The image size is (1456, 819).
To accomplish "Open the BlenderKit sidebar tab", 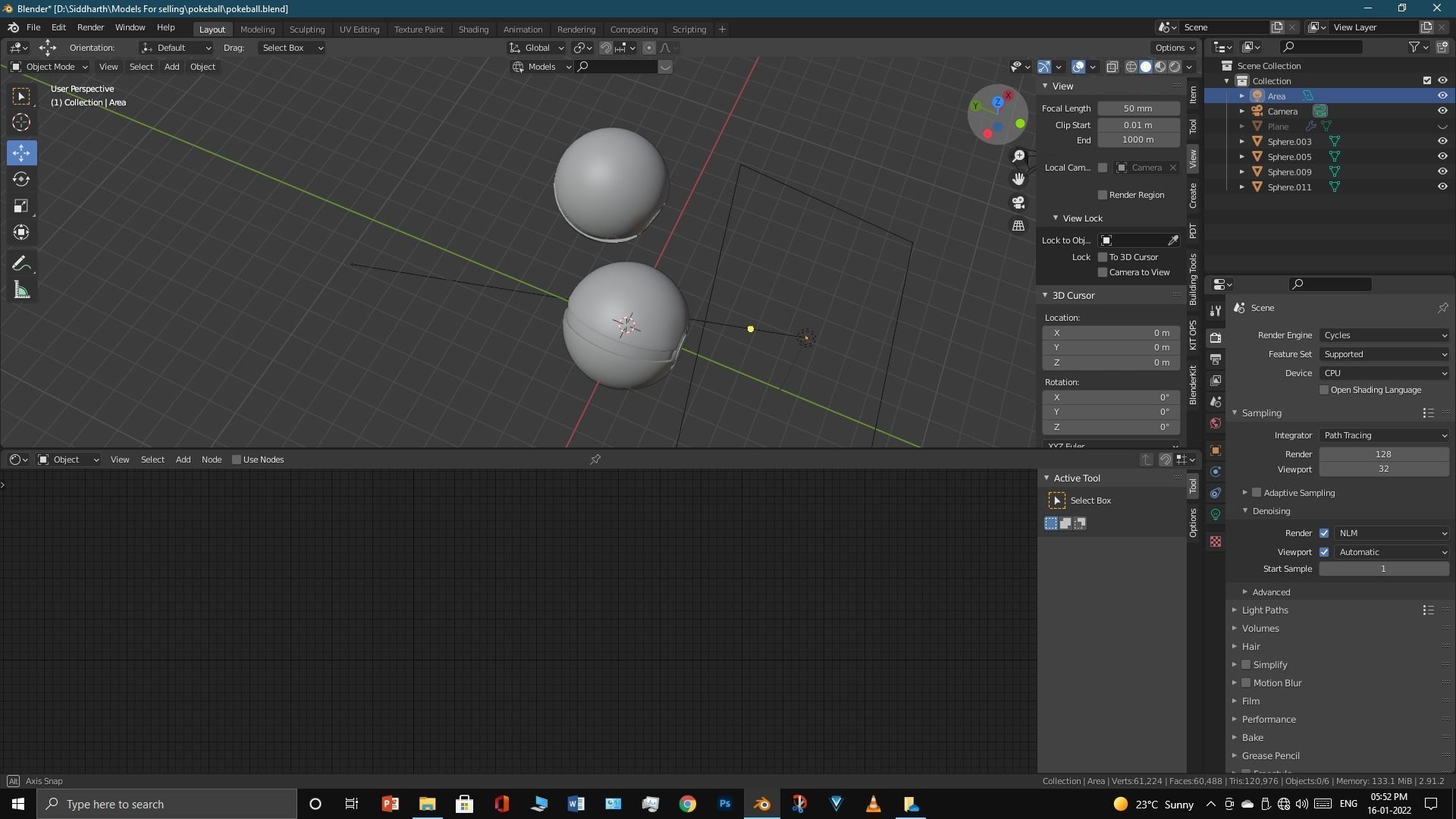I will (x=1194, y=384).
